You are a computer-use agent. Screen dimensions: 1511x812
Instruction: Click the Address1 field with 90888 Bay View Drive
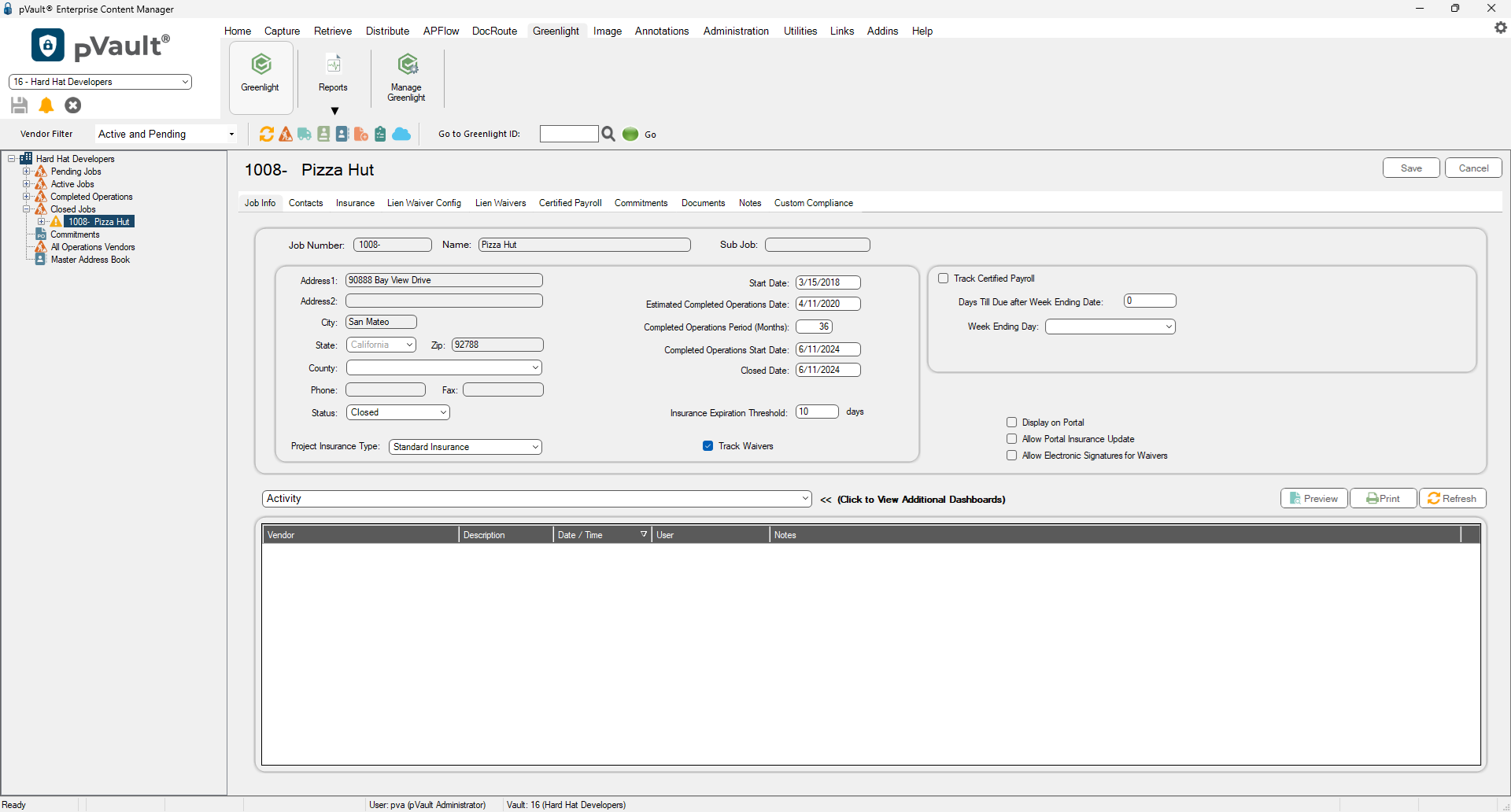(445, 280)
